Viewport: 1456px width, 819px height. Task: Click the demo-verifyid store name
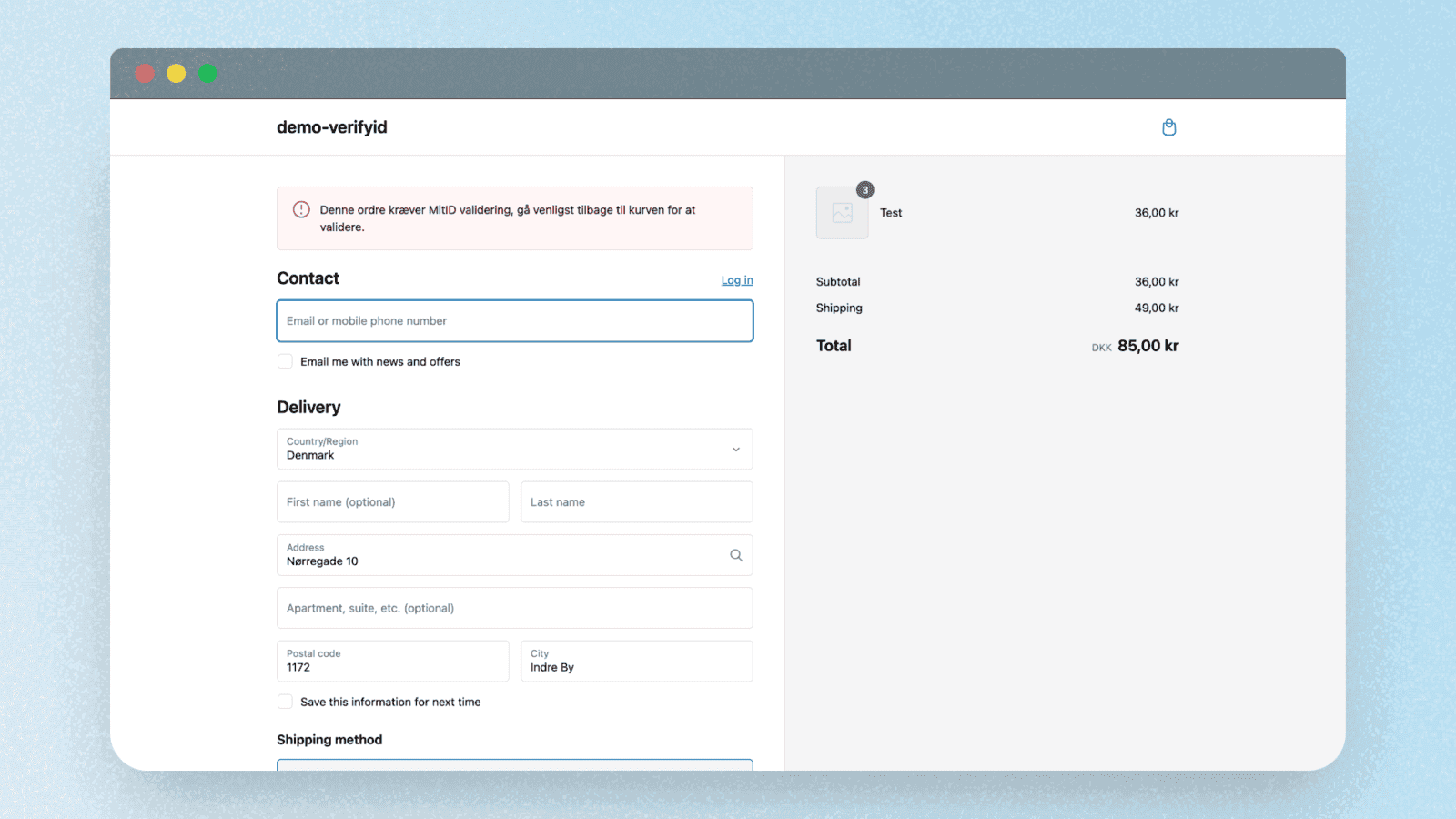332,127
